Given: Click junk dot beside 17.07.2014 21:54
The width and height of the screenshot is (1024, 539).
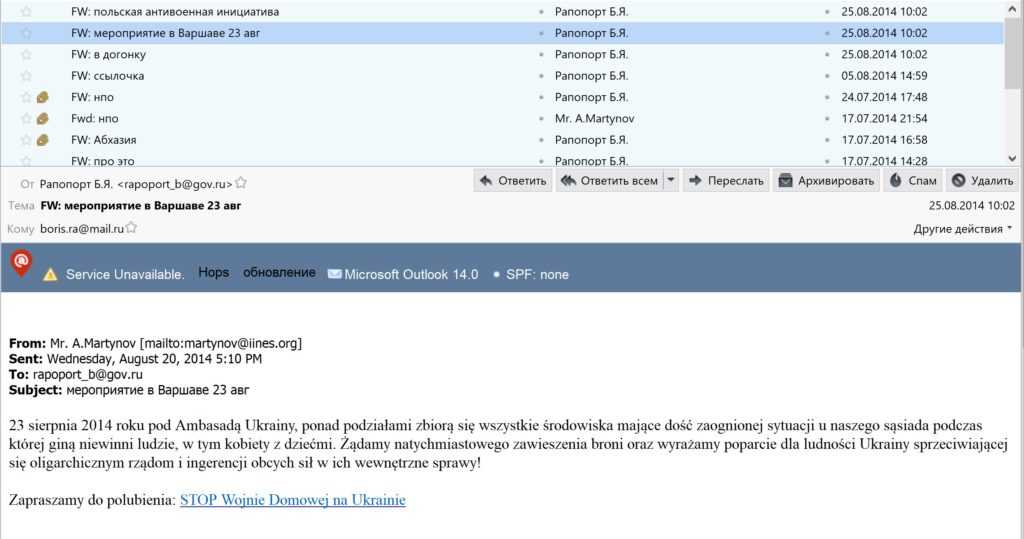Looking at the screenshot, I should 827,119.
